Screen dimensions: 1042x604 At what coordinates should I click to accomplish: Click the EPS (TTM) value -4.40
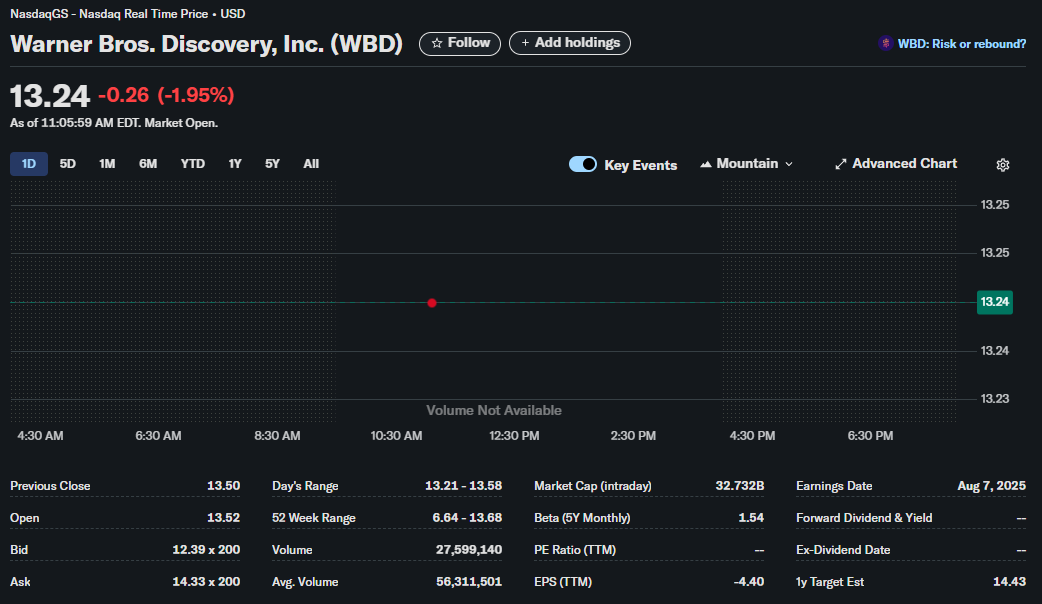click(748, 581)
